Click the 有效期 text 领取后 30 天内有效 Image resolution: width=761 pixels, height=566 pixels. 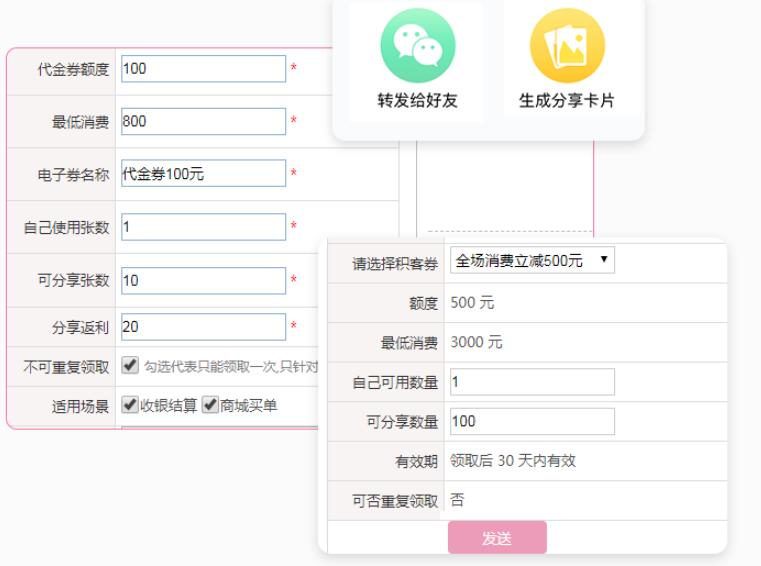tap(513, 461)
